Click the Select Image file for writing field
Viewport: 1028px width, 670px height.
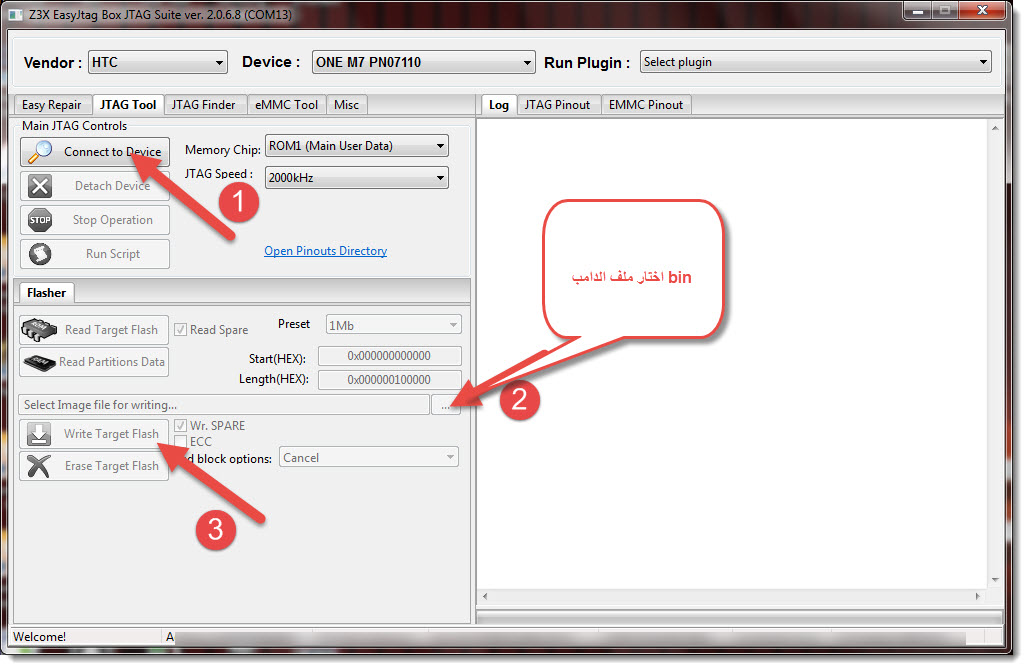(224, 405)
